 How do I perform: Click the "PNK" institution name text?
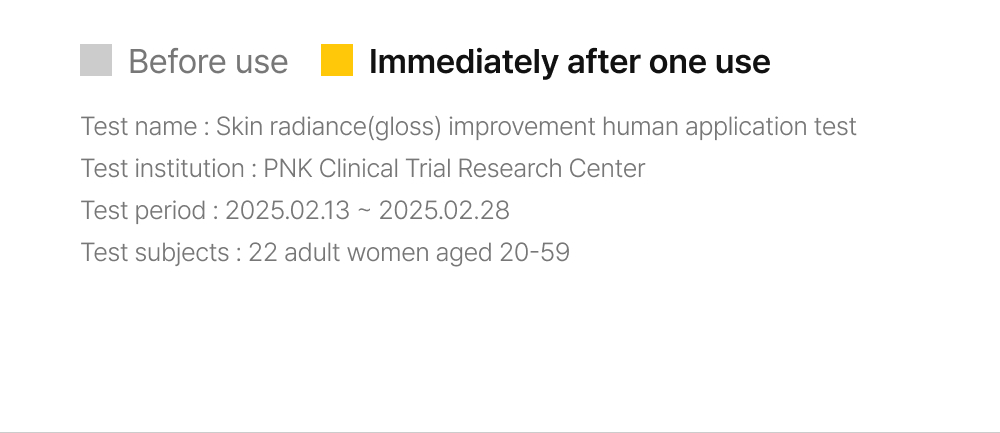288,169
